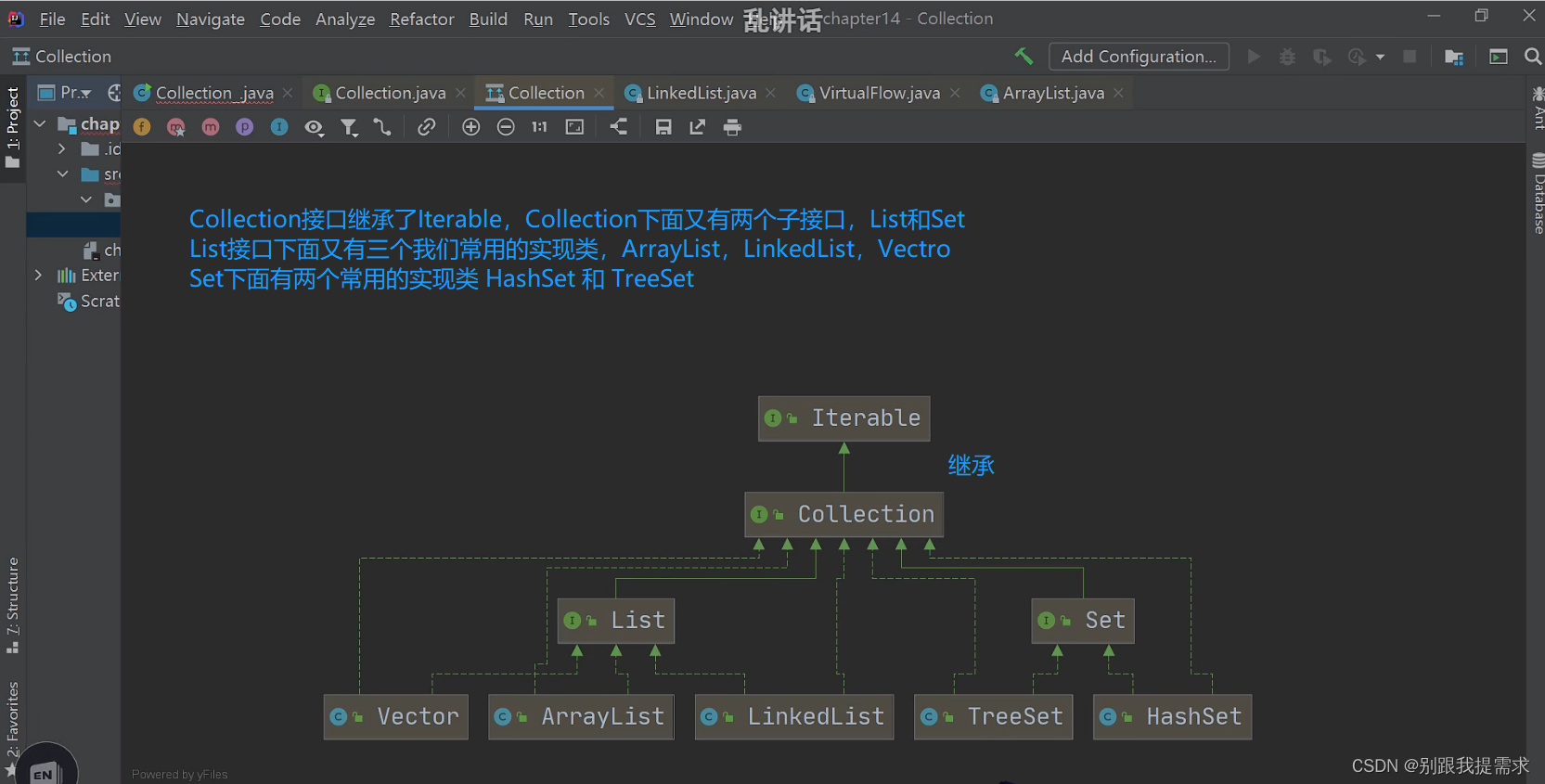Expand the External Libraries tree node
This screenshot has height=784, width=1545.
click(38, 276)
